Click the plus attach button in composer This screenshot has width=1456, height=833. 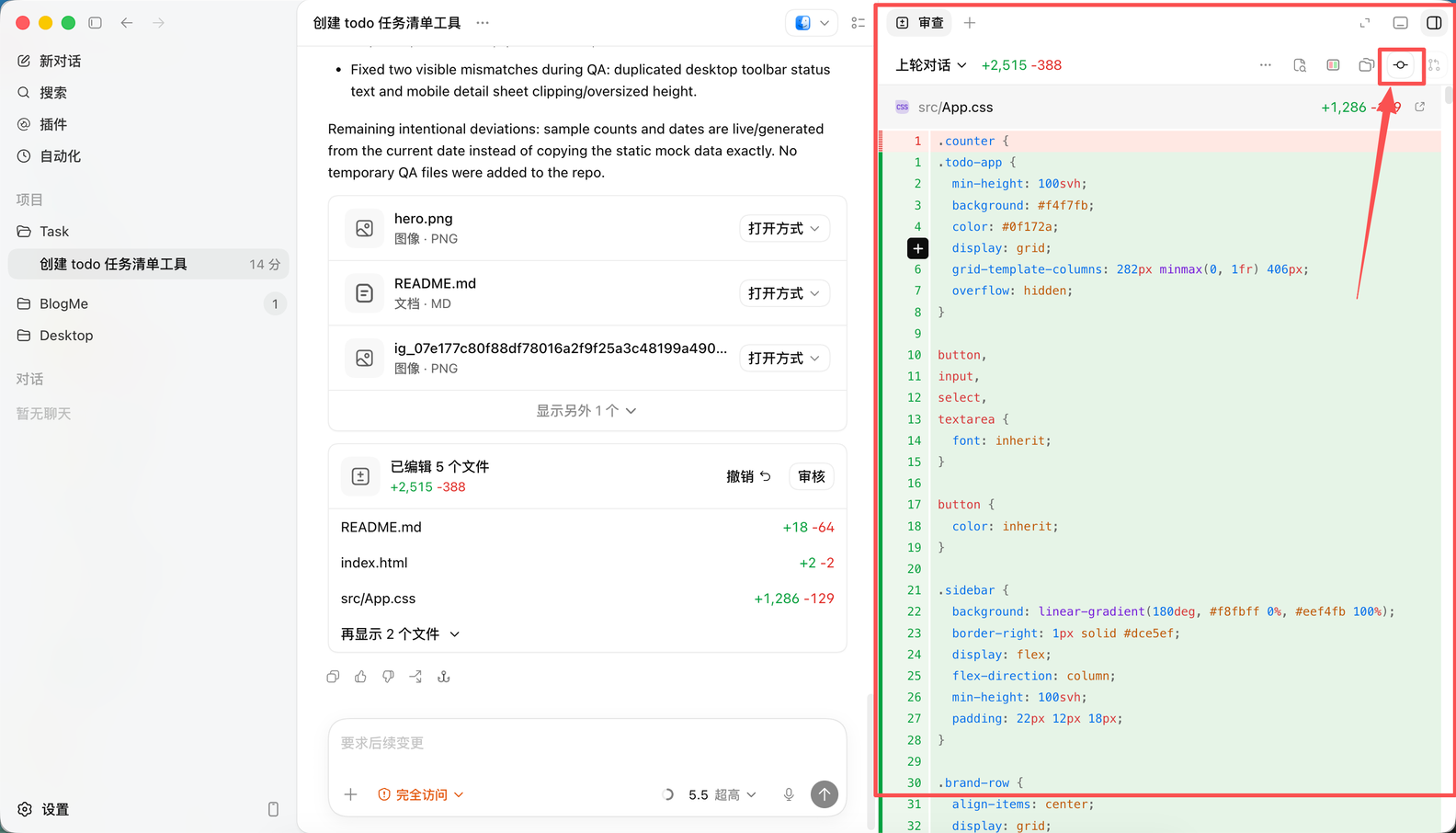[350, 794]
